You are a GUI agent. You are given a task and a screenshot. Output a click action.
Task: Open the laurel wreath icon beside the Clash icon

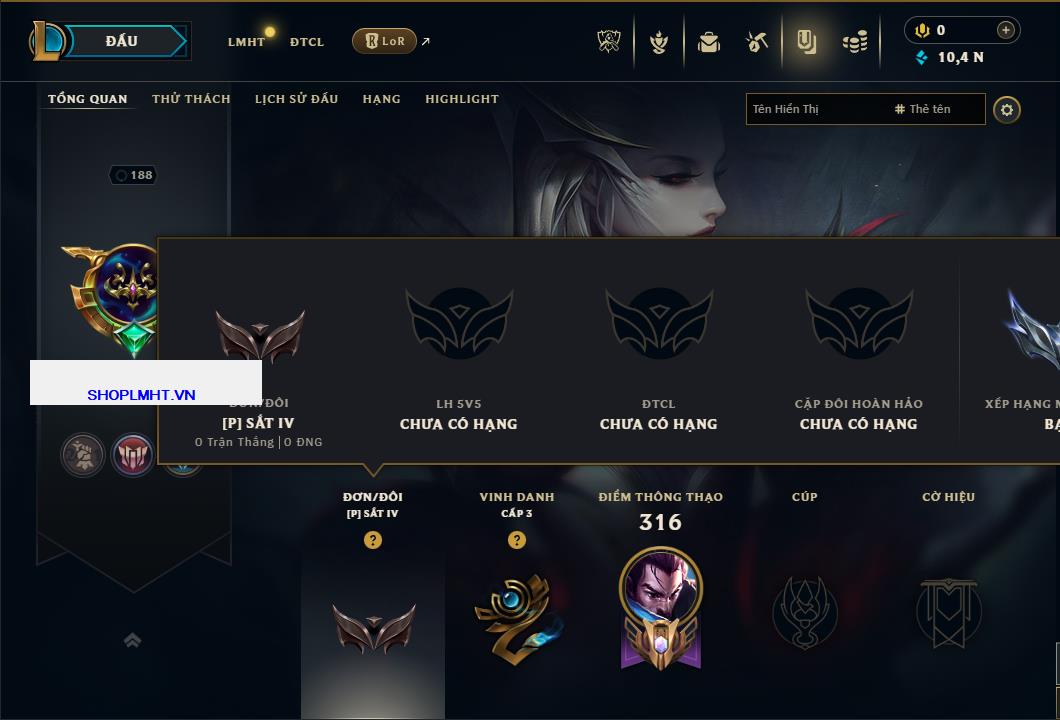pos(658,43)
